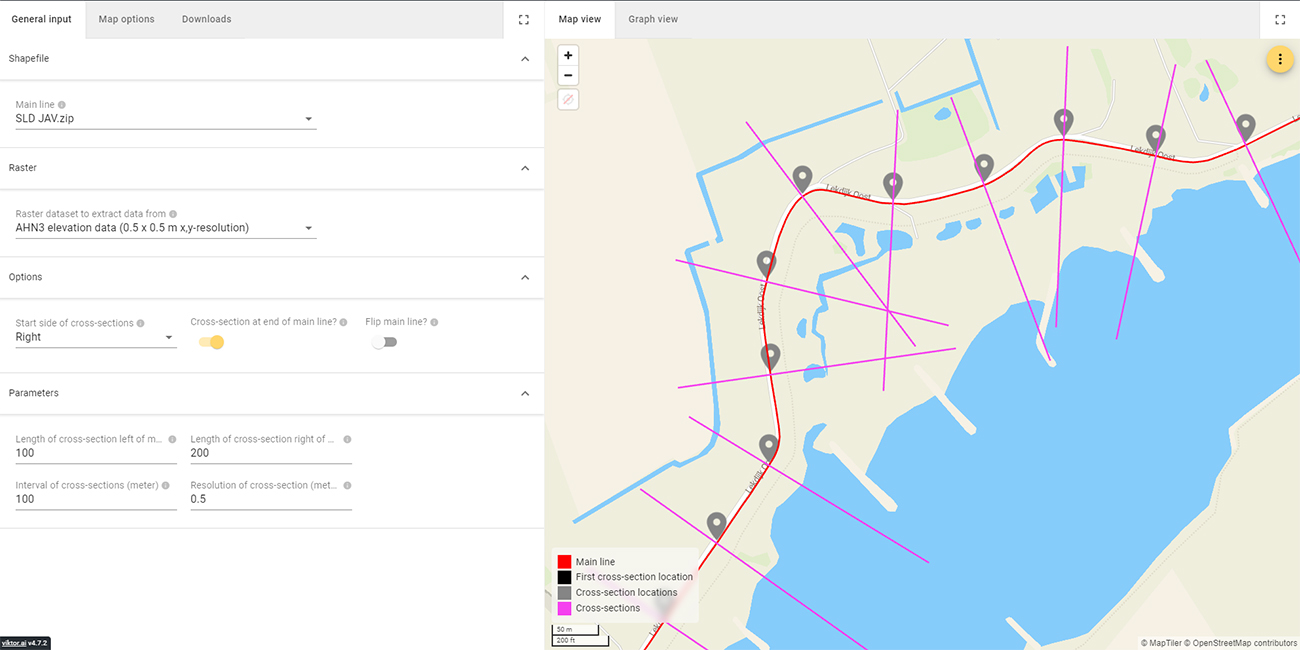Open the Main line shapefile dropdown
The image size is (1300, 650).
(166, 119)
